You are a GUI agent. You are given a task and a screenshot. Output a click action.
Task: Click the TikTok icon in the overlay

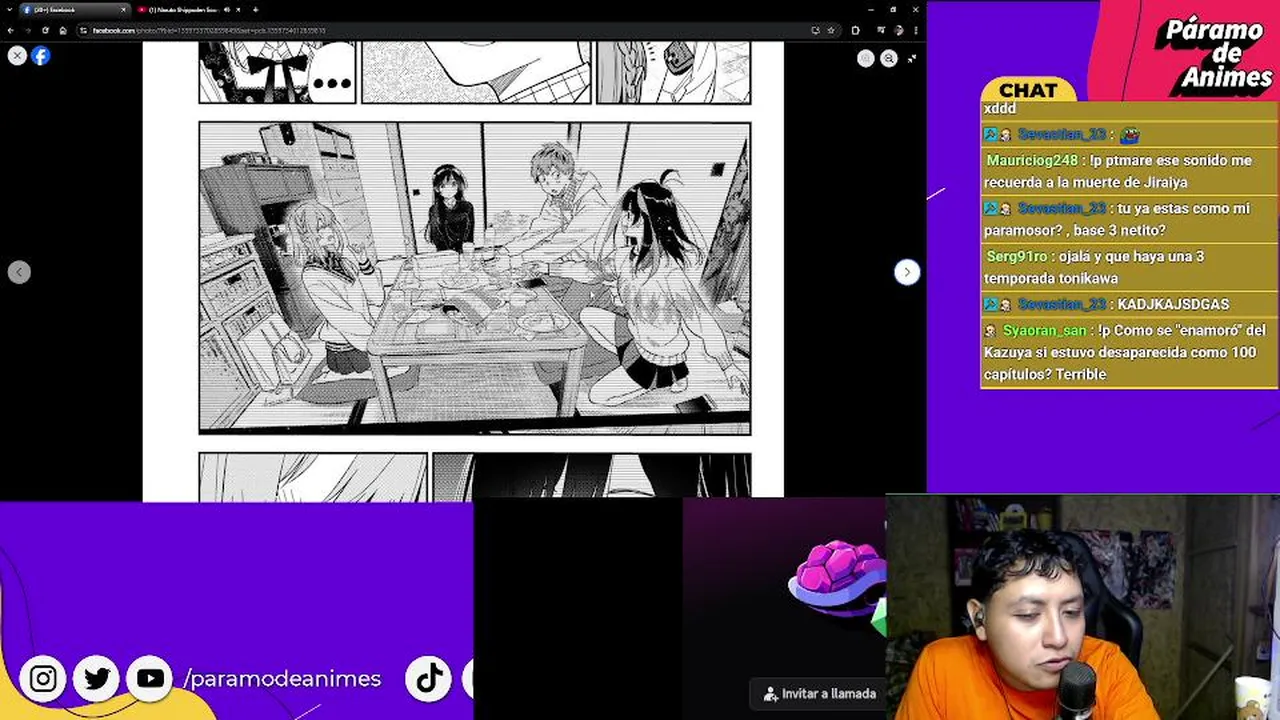click(x=430, y=679)
